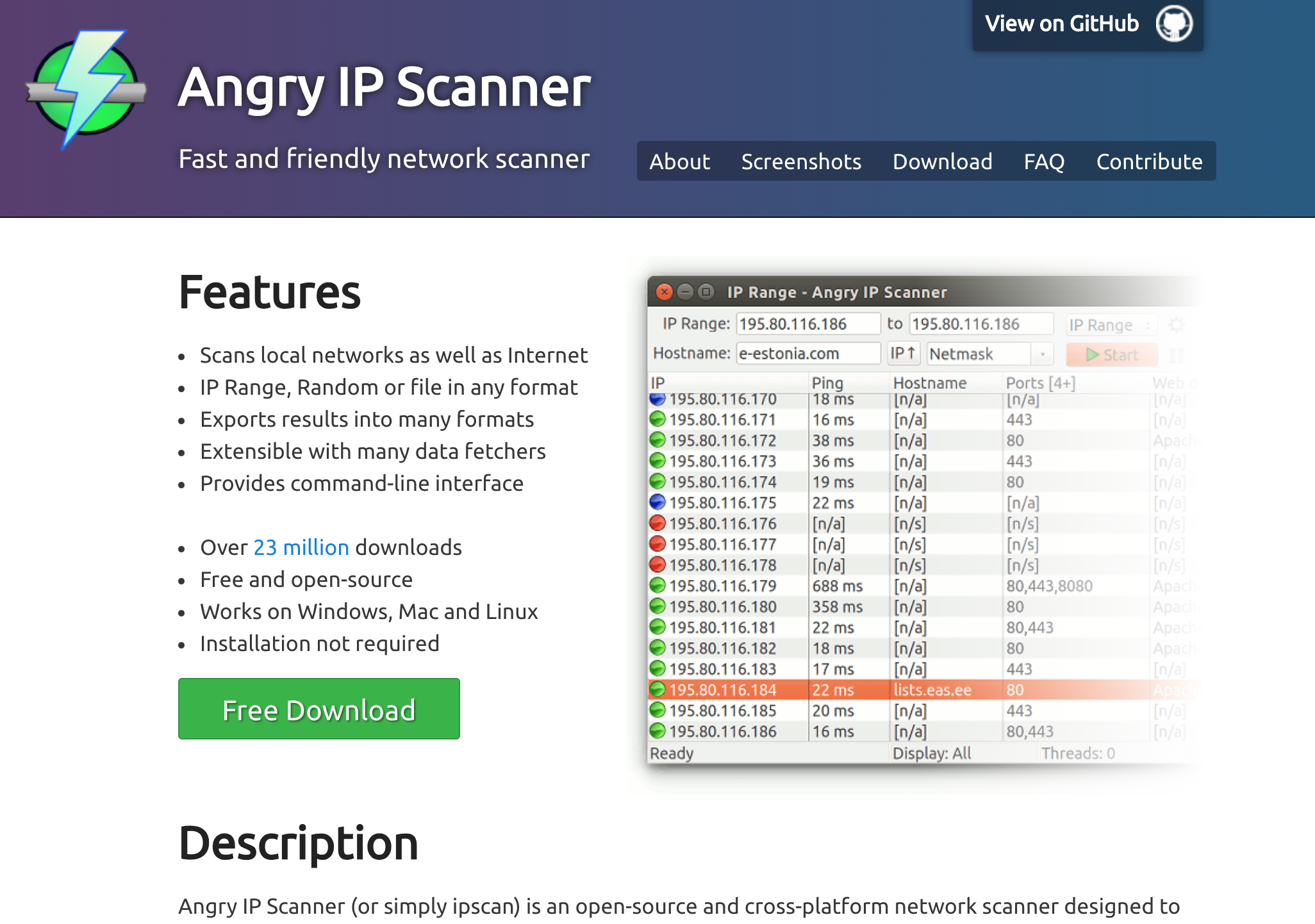The width and height of the screenshot is (1315, 924).
Task: Click the IP up-arrow button
Action: pos(903,354)
